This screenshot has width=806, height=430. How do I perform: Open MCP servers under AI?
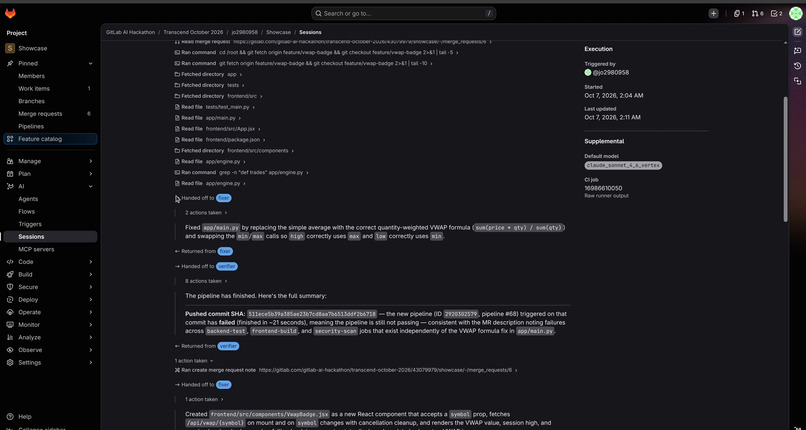click(x=36, y=250)
